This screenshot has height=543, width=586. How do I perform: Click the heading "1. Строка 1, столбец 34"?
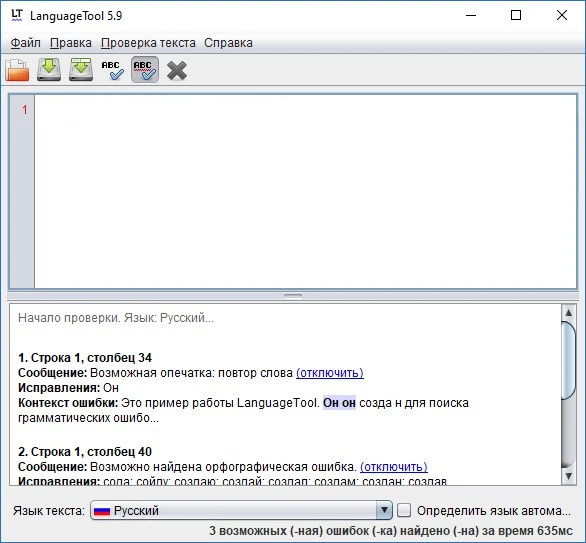(85, 358)
